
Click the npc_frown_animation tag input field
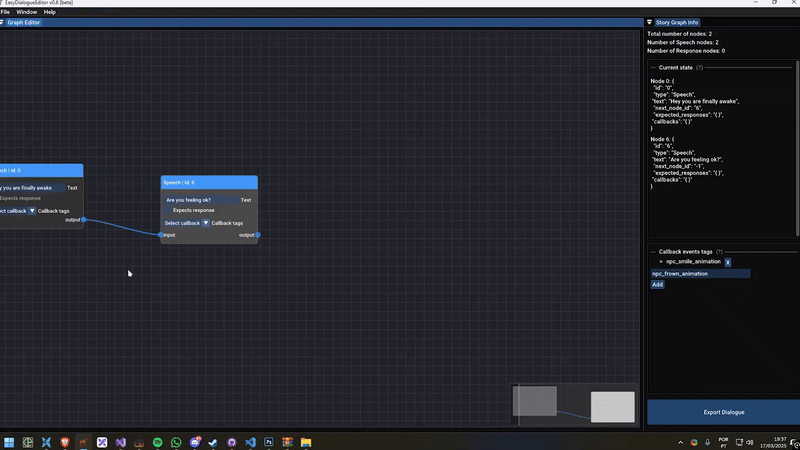pyautogui.click(x=699, y=273)
